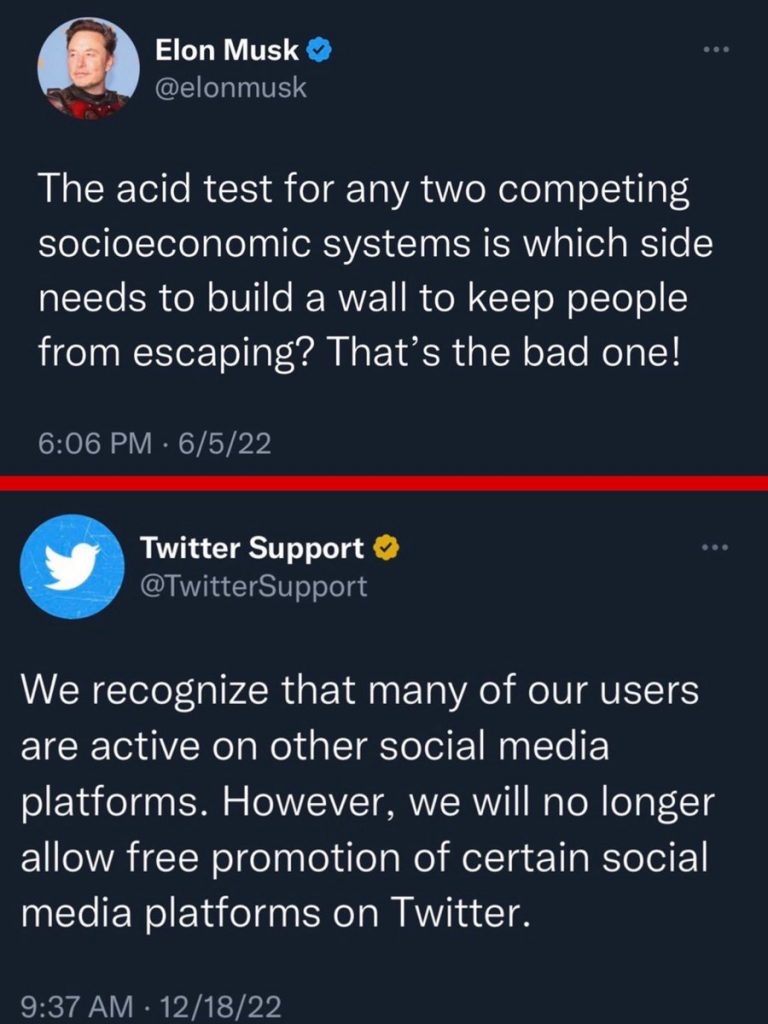Viewport: 768px width, 1024px height.
Task: Click "We recognize that many" tweet line
Action: pos(359,690)
